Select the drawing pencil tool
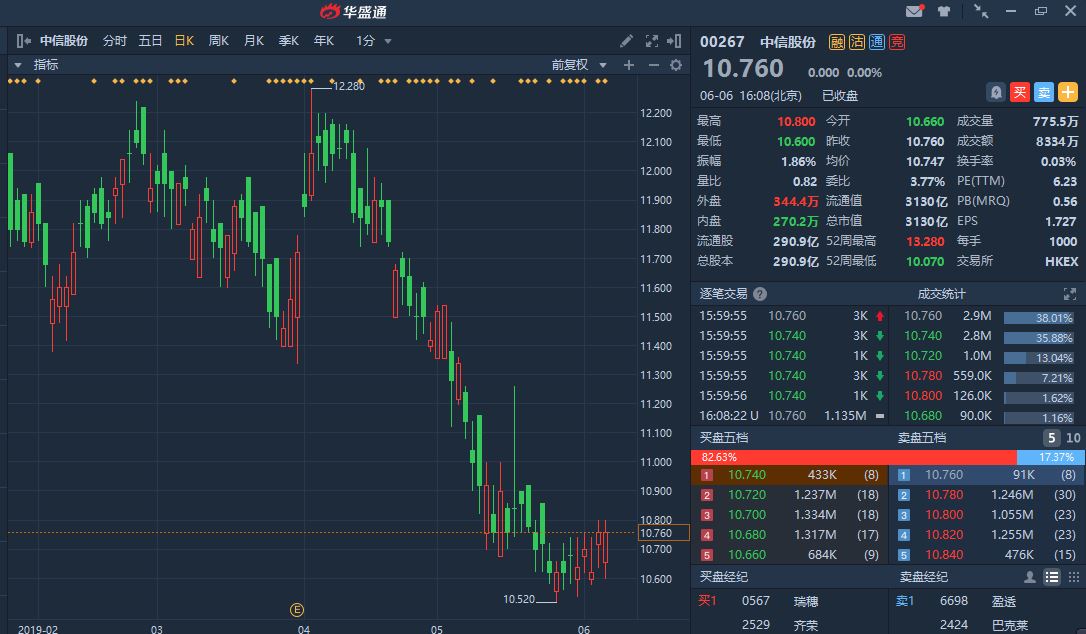Image resolution: width=1086 pixels, height=634 pixels. pos(626,41)
